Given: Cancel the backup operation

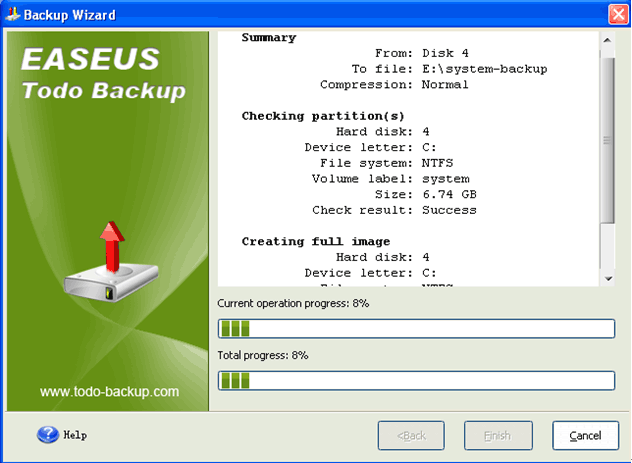Looking at the screenshot, I should pyautogui.click(x=585, y=436).
